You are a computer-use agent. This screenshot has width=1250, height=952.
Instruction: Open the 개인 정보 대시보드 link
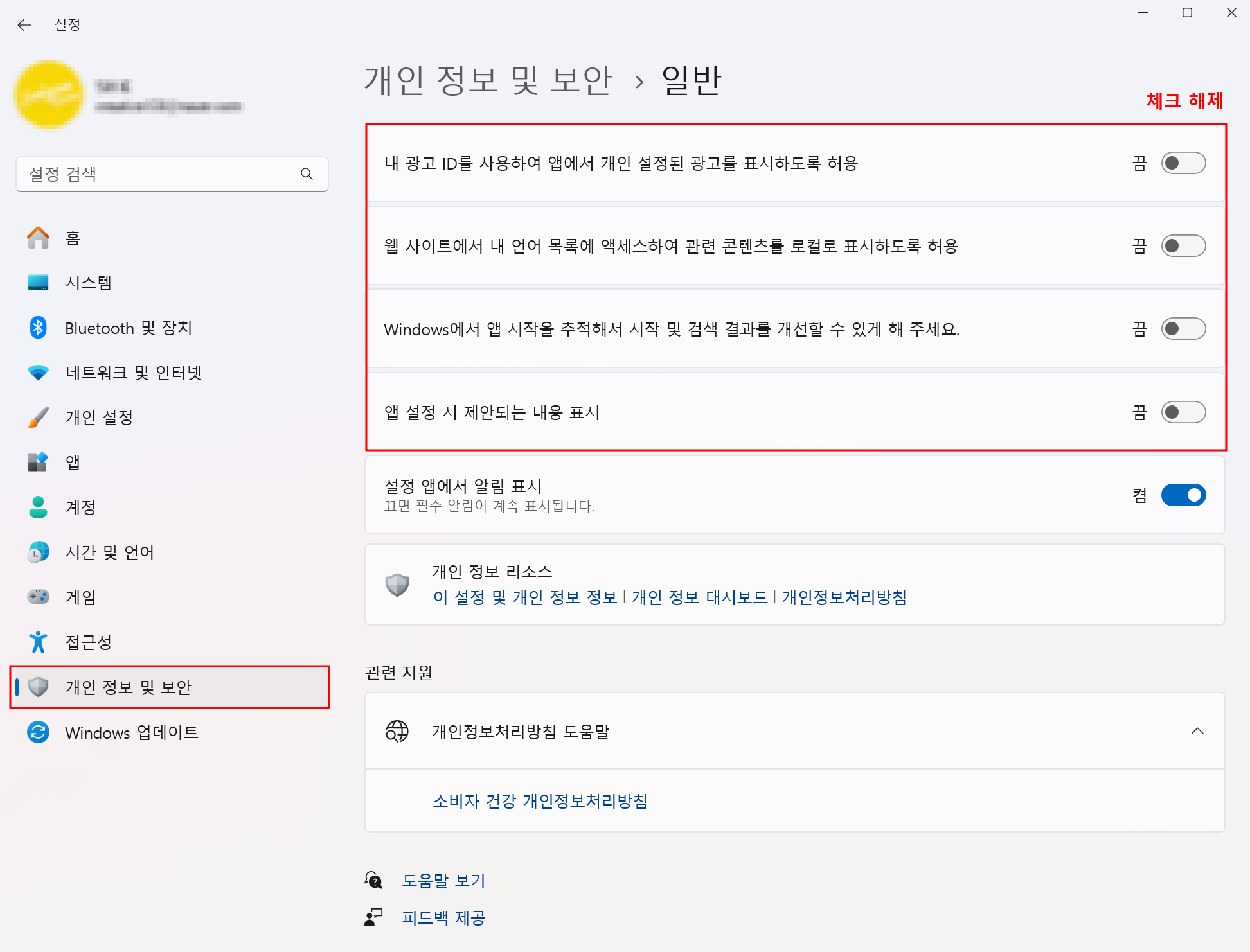point(699,597)
